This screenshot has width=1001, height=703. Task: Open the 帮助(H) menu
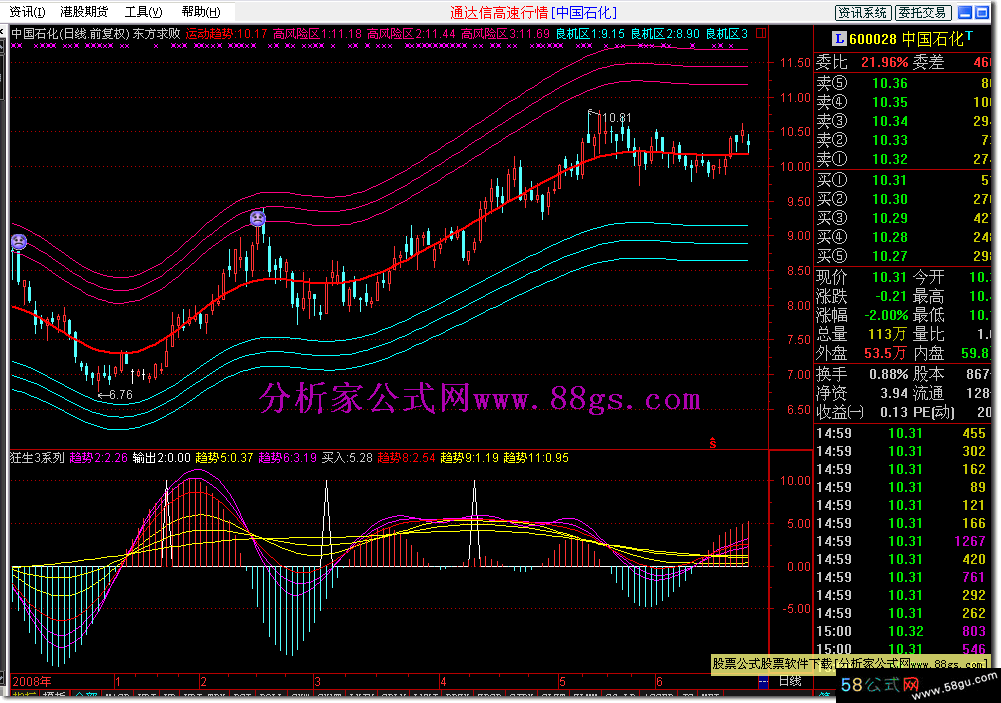[200, 11]
